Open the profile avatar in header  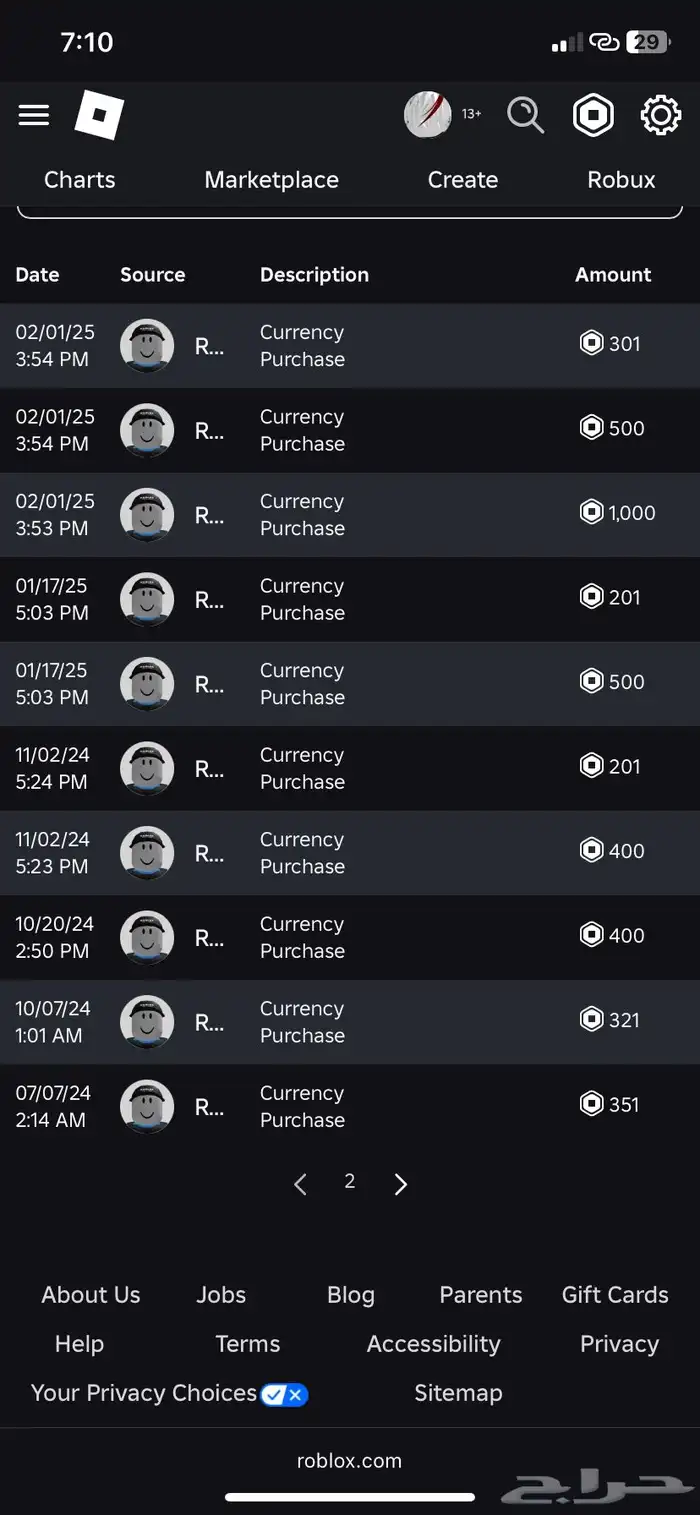tap(428, 115)
